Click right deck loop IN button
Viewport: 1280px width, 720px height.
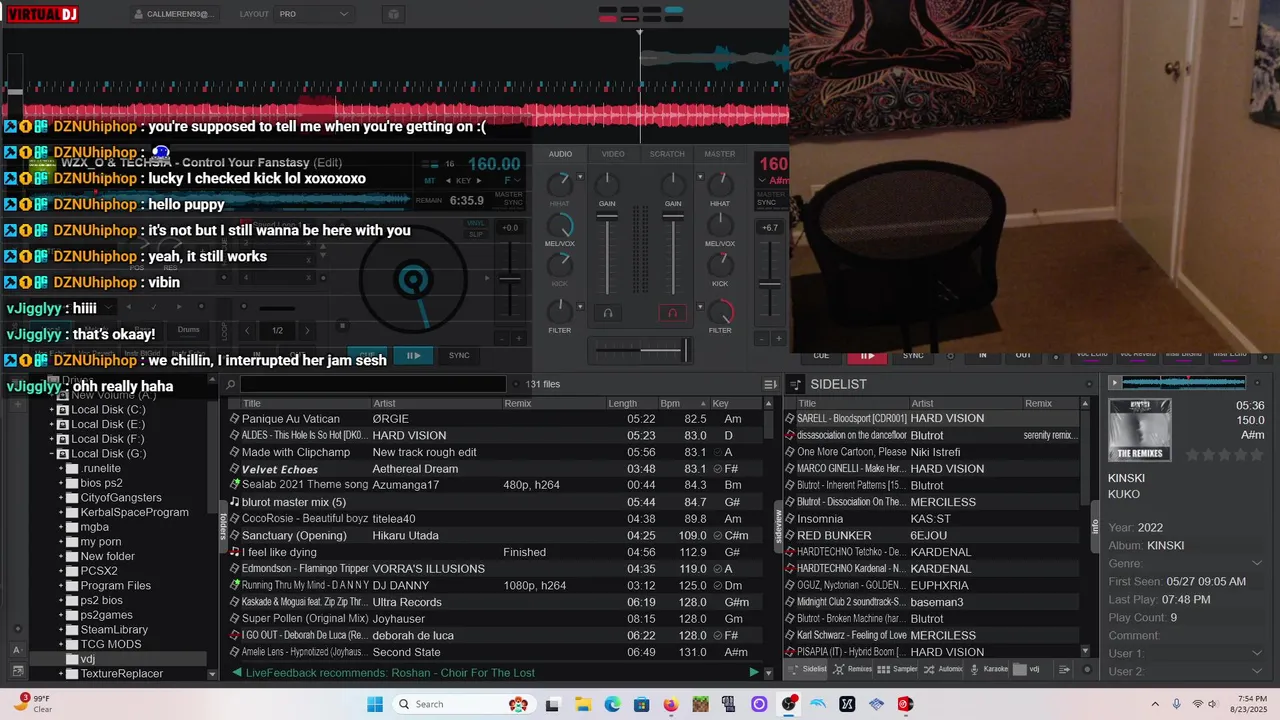(983, 355)
